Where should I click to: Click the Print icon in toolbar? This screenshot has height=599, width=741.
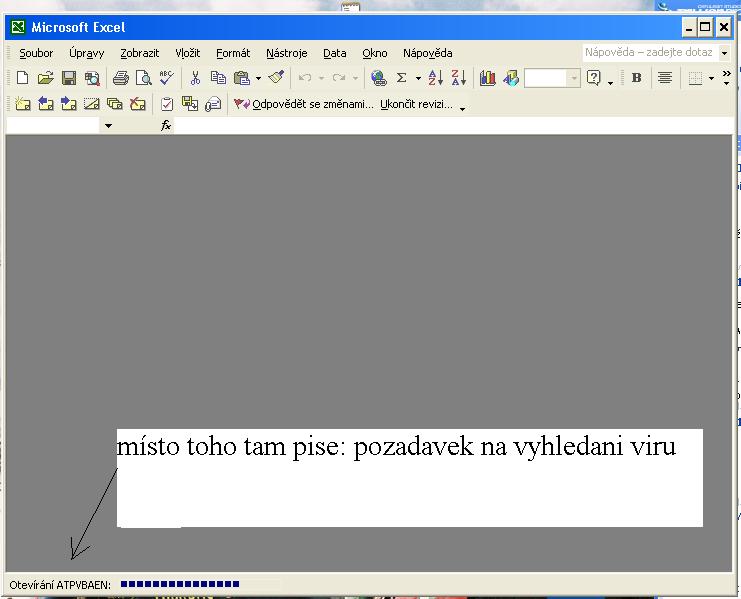coord(121,78)
